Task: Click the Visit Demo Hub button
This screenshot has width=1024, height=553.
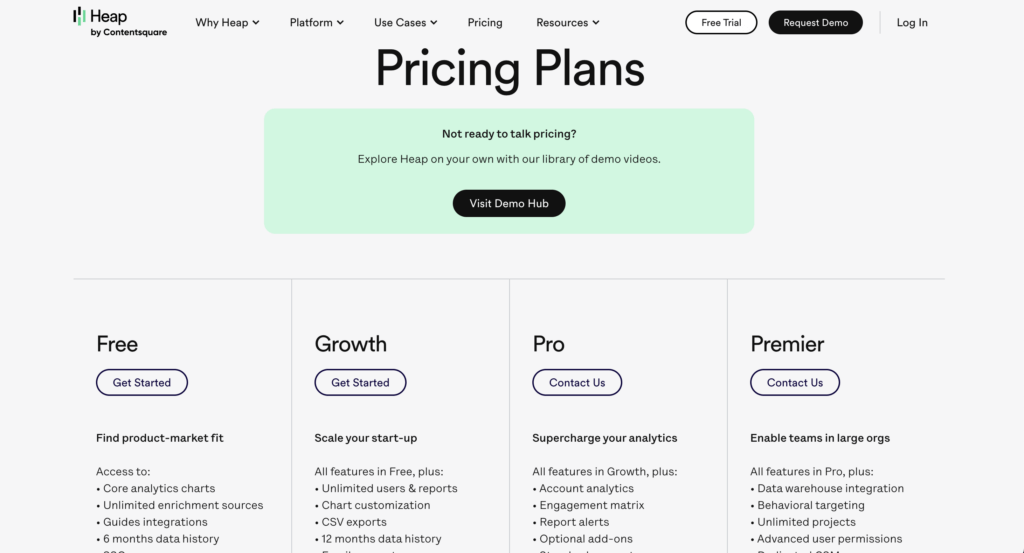Action: [509, 203]
